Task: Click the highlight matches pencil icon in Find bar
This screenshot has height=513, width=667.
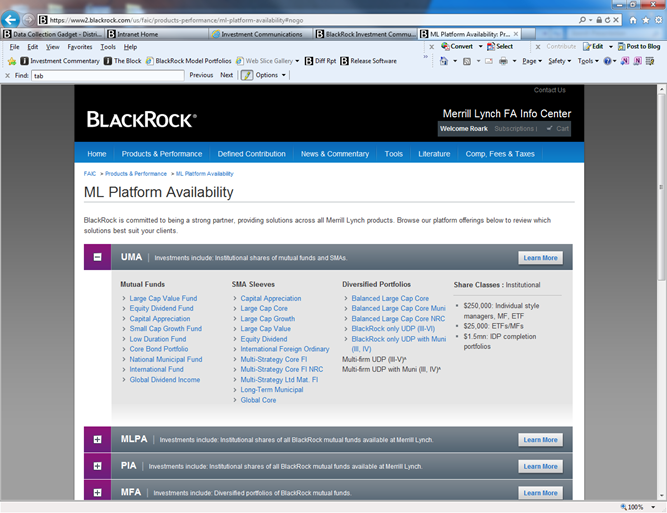Action: coord(247,75)
